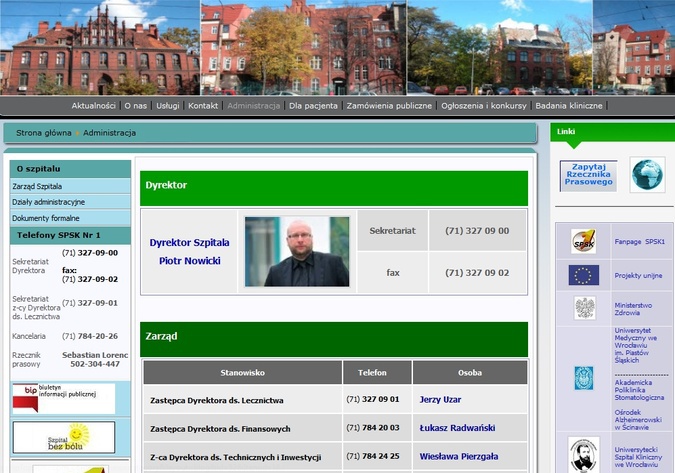The width and height of the screenshot is (675, 473).
Task: Click Zapytaj Rzecznika Prasowego button
Action: pos(588,175)
